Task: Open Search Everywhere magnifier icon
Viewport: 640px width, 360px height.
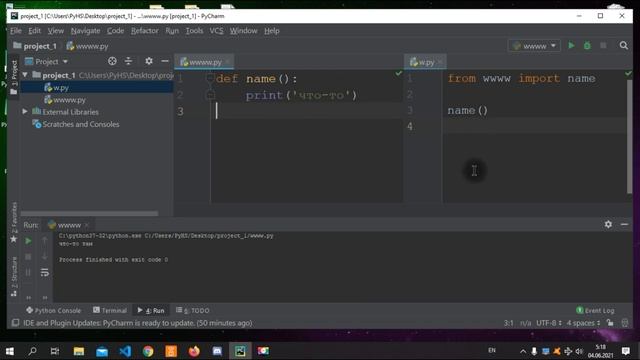Action: click(x=624, y=46)
